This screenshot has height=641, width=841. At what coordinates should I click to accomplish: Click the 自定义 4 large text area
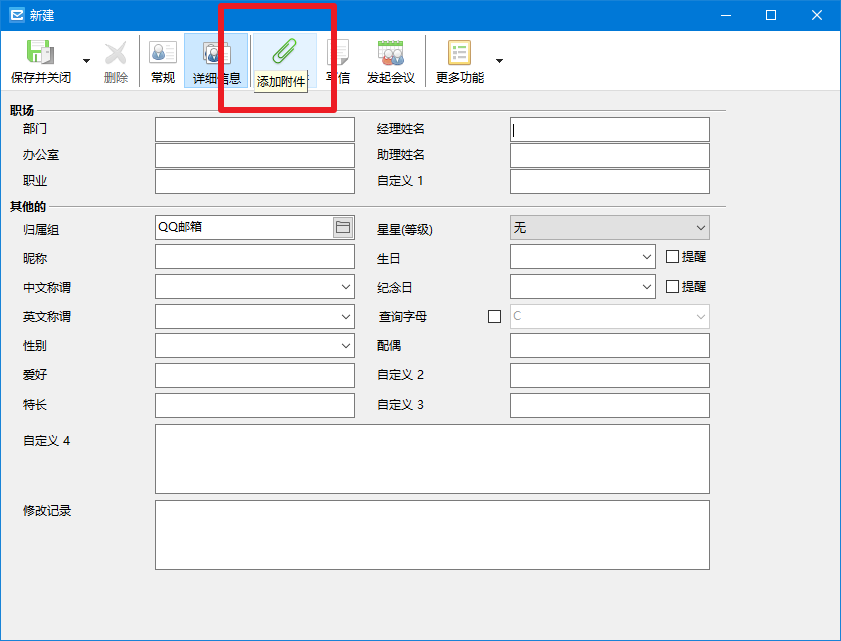(x=432, y=459)
